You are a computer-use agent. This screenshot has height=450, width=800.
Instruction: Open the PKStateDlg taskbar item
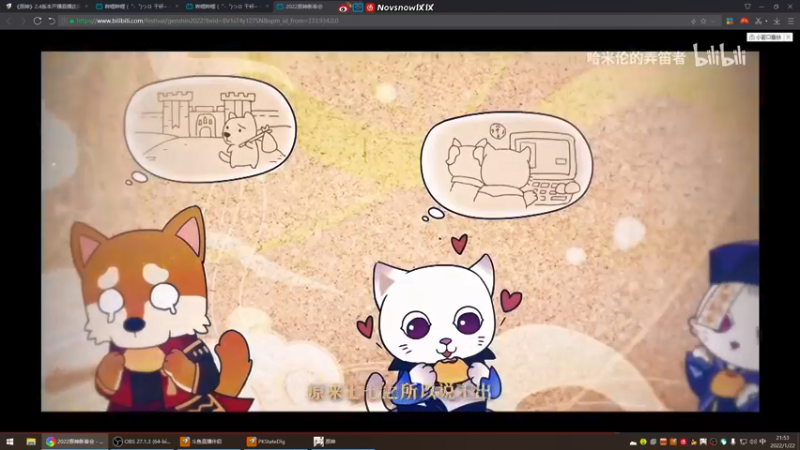[x=276, y=441]
